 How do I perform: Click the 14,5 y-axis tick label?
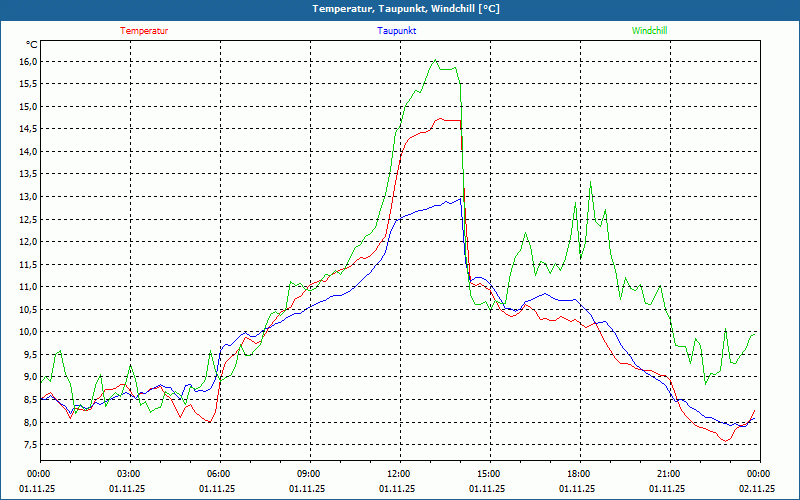click(x=28, y=129)
